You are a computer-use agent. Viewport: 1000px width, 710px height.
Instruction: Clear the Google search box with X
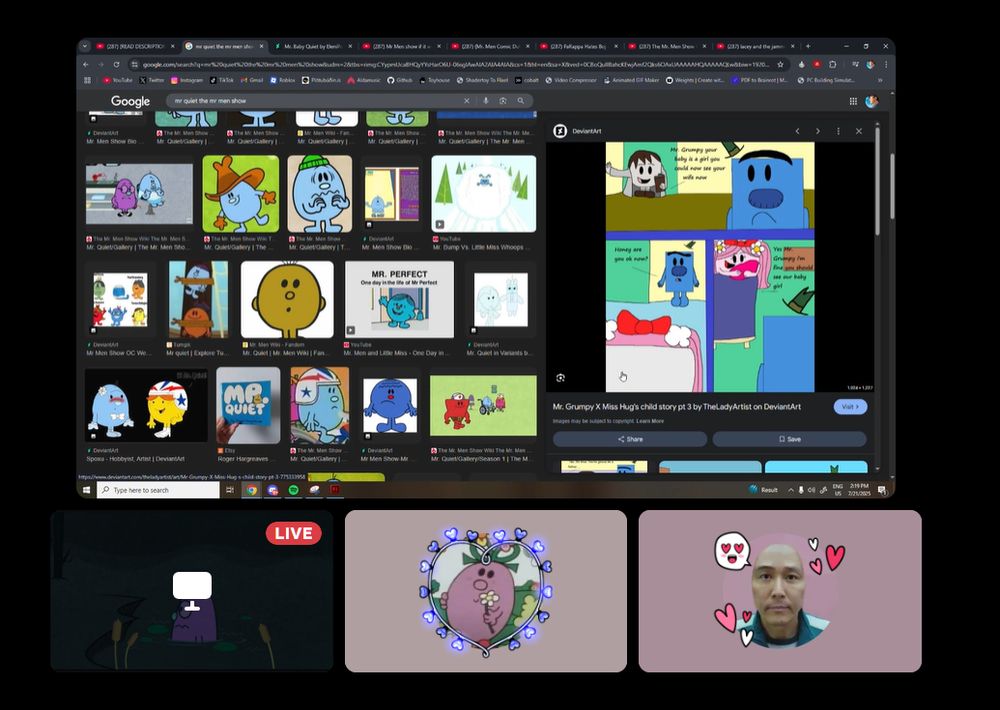(x=467, y=101)
